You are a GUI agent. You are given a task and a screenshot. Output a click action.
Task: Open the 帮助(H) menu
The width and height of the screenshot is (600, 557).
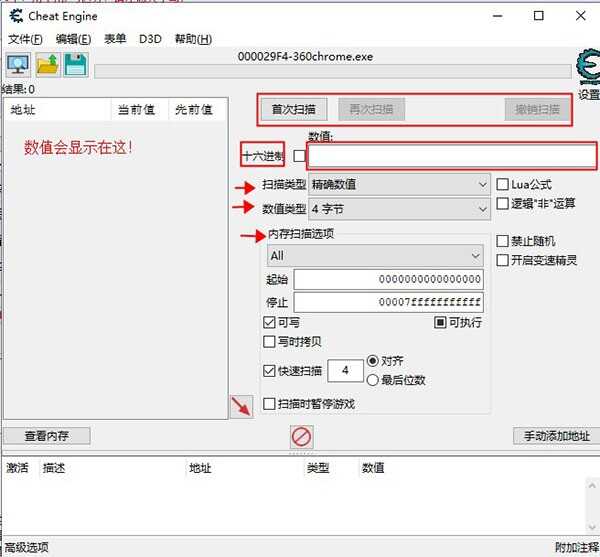tap(193, 39)
